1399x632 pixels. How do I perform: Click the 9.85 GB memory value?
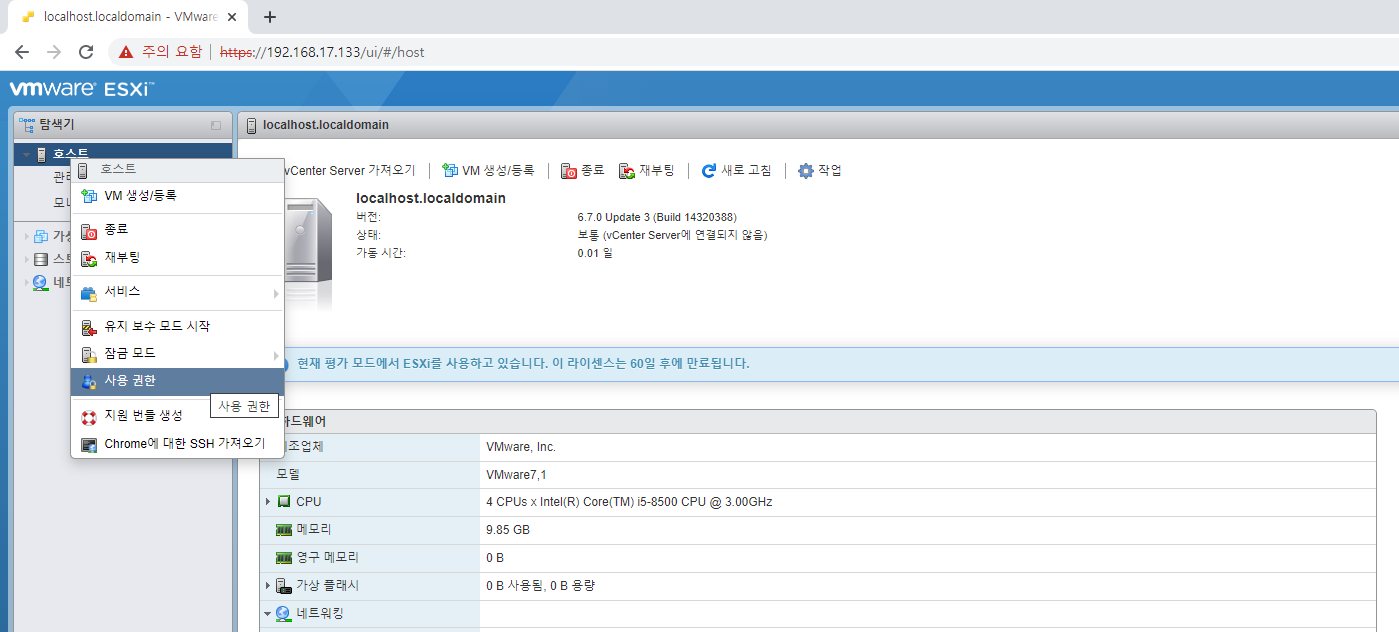click(508, 530)
